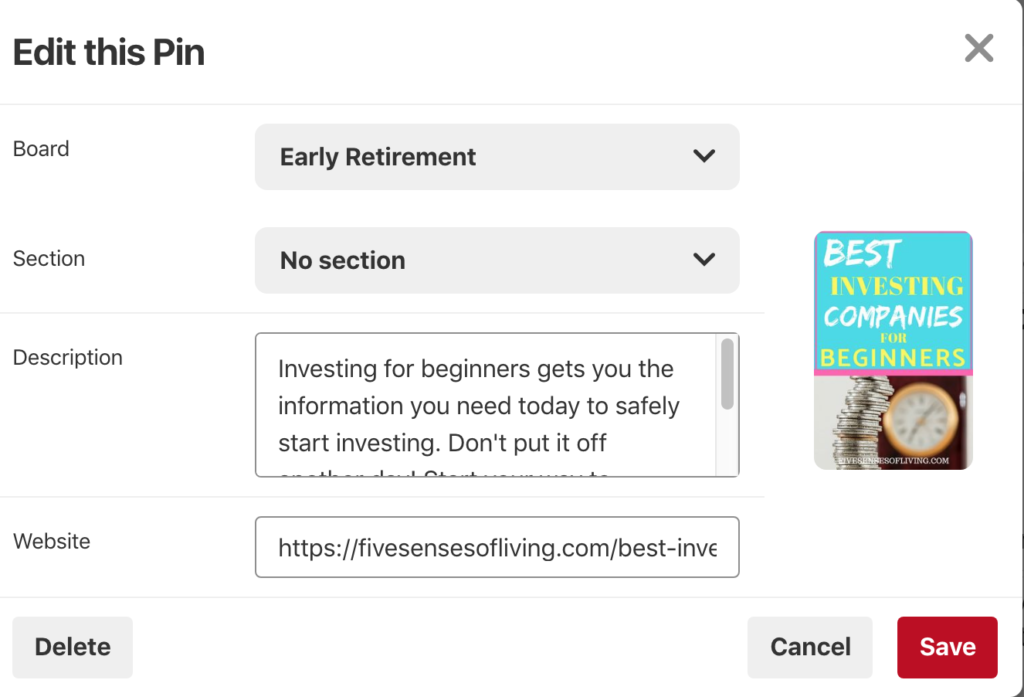Click the Edit this Pin heading
The height and width of the screenshot is (697, 1024).
click(109, 52)
